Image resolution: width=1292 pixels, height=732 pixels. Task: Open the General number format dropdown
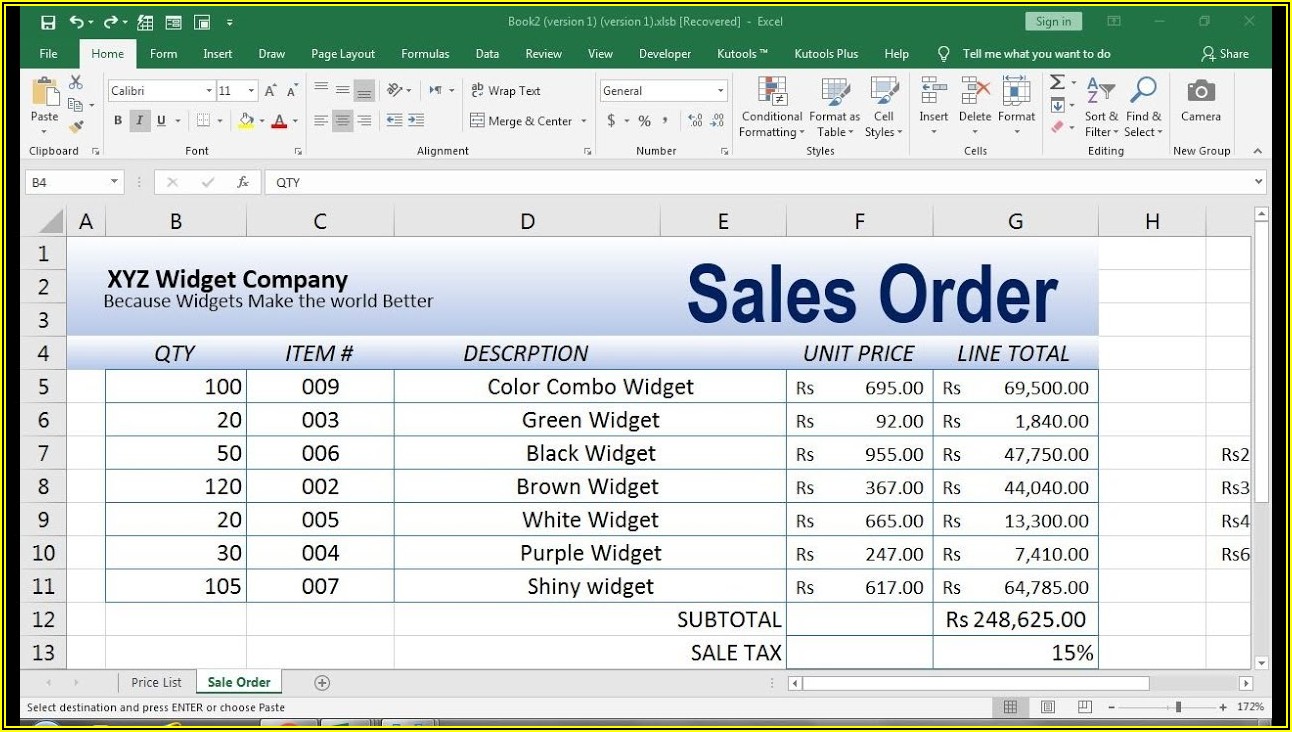(720, 91)
